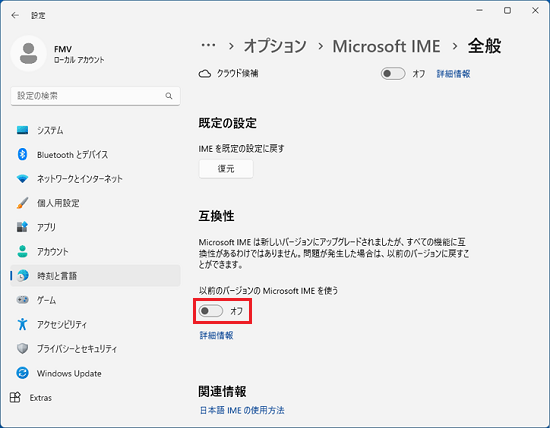Image resolution: width=550 pixels, height=428 pixels.
Task: Click the 時刻と言語 globe clock icon
Action: point(22,276)
